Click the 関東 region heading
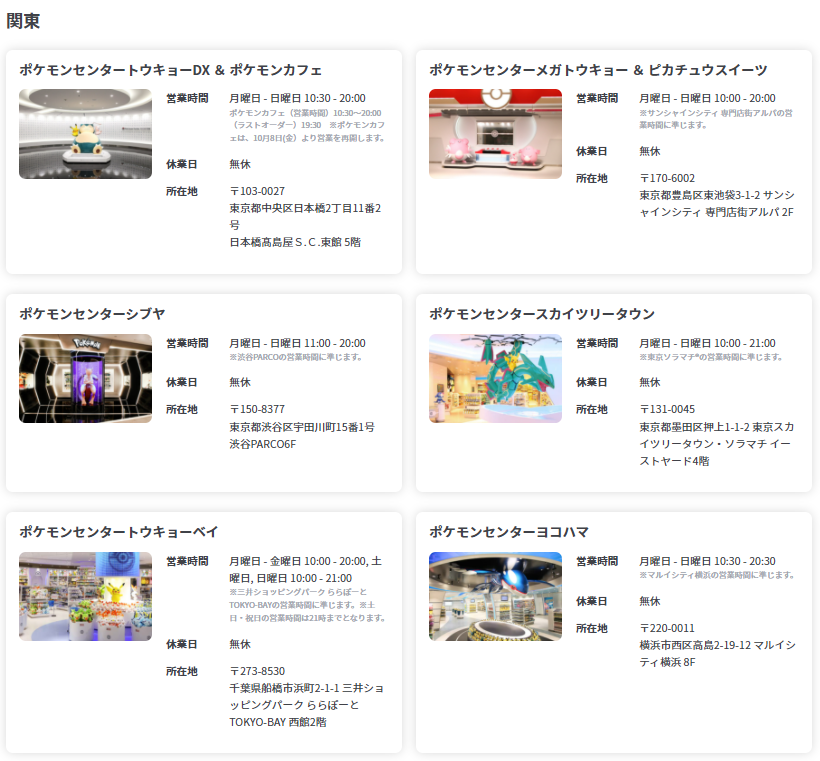This screenshot has width=820, height=761. pos(23,21)
